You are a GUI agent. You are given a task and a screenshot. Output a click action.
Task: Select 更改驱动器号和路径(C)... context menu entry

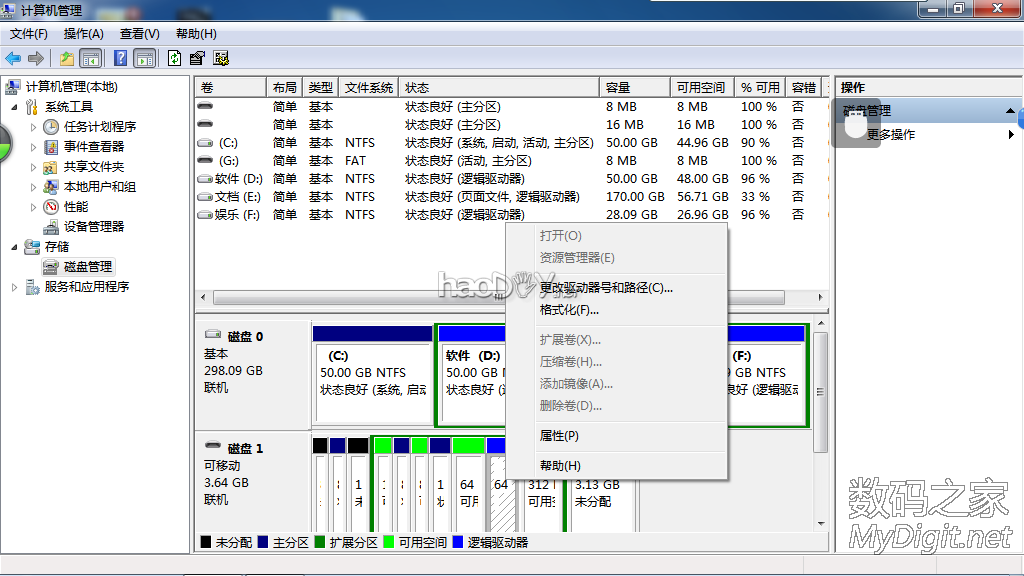606,288
